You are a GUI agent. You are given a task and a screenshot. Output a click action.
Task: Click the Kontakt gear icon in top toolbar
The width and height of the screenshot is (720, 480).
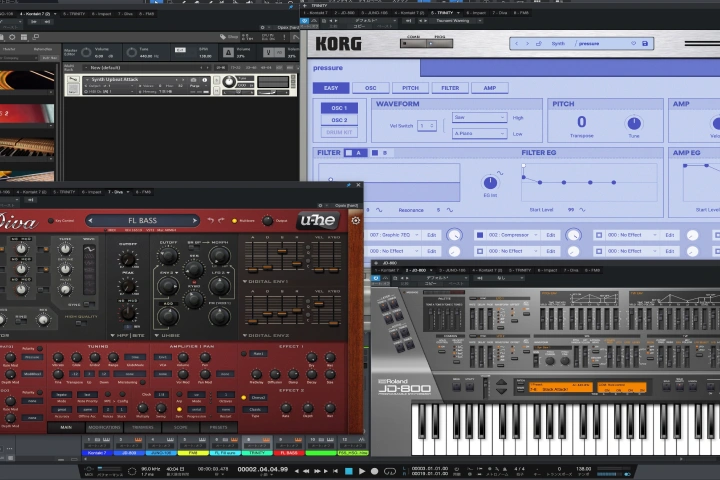(12, 37)
